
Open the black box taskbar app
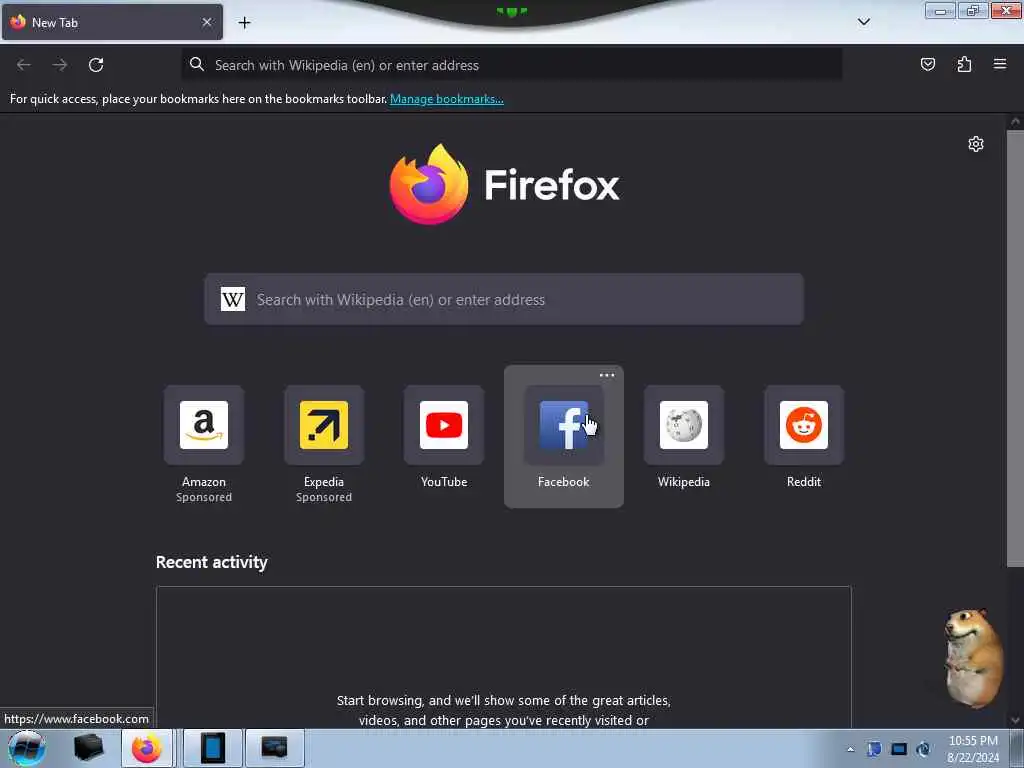pos(88,748)
